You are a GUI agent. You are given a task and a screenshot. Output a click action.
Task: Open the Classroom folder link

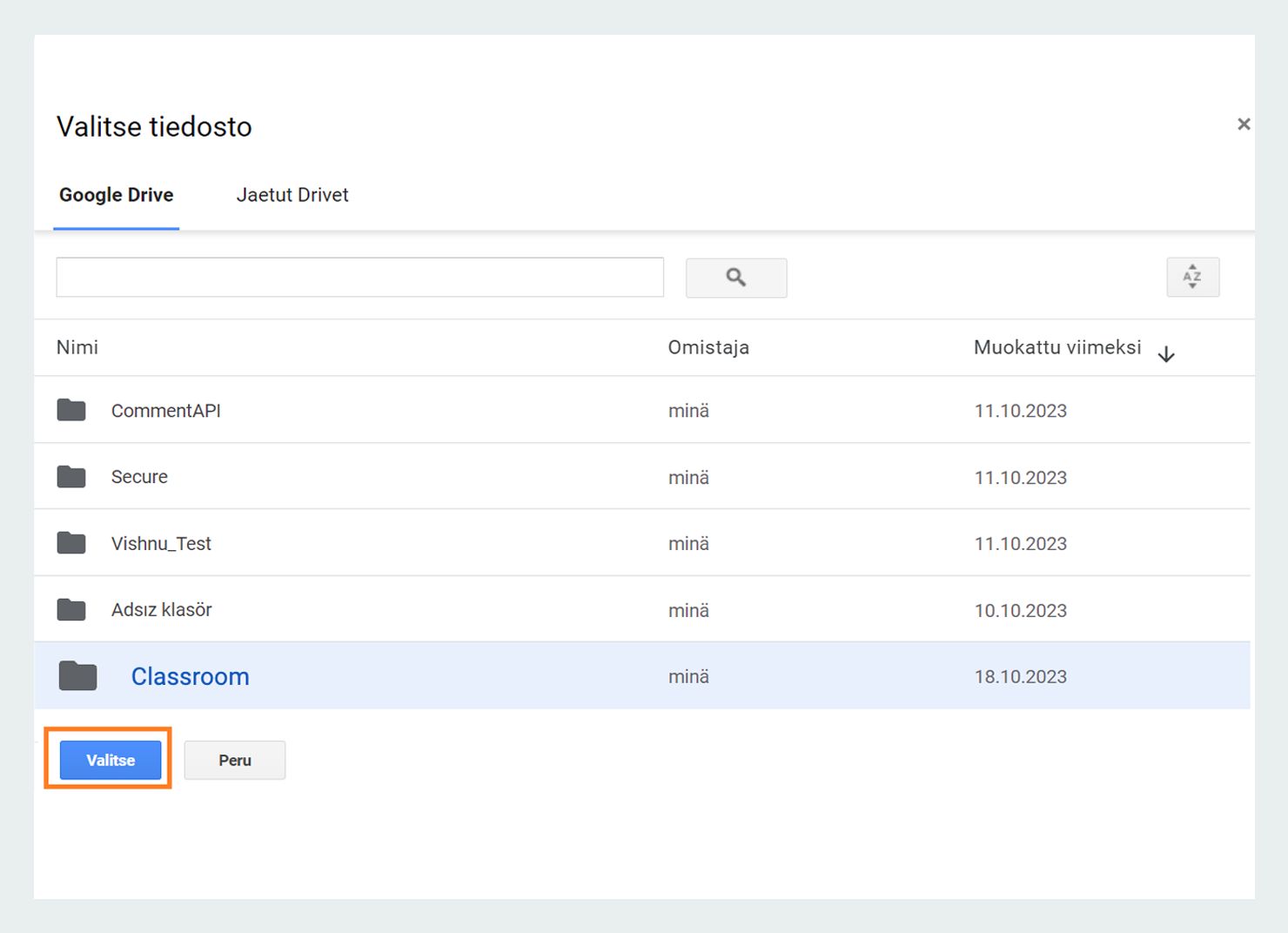[190, 676]
